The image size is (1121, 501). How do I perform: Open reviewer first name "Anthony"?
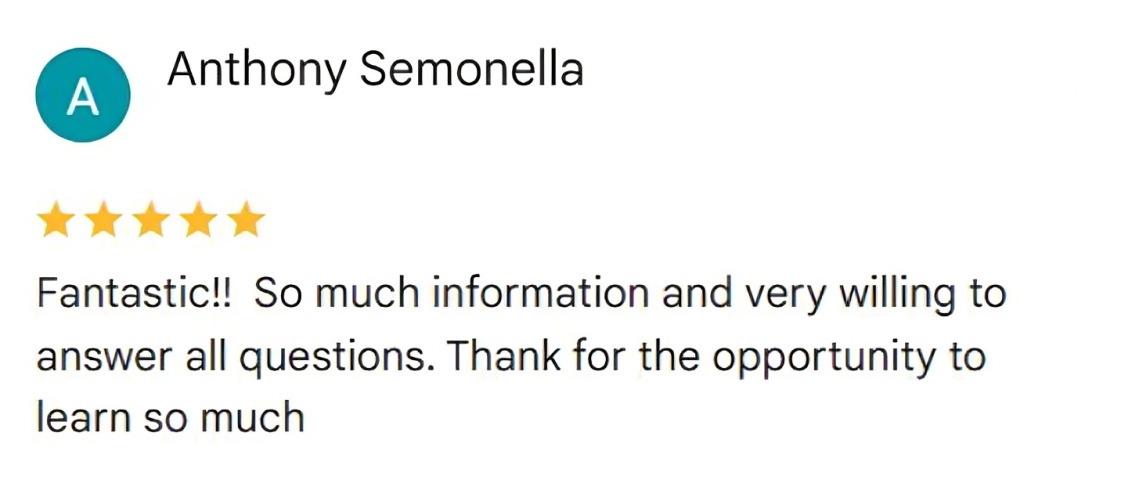point(256,70)
